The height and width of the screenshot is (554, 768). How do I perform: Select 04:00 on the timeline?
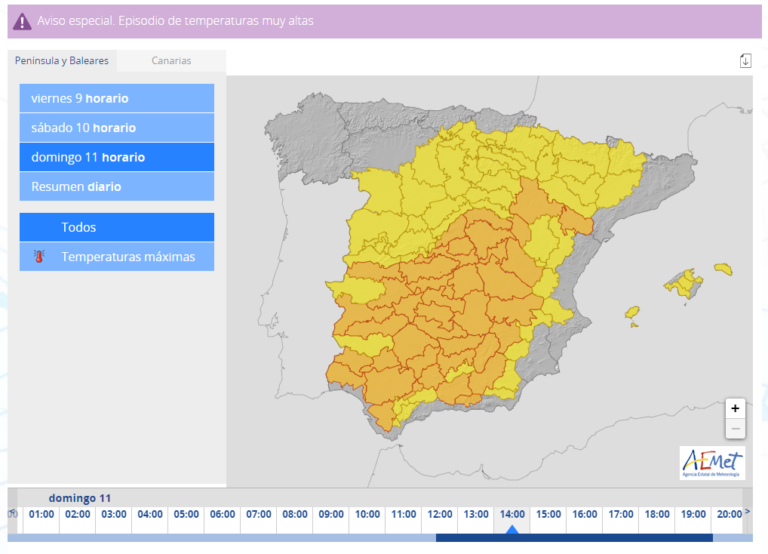[x=150, y=514]
